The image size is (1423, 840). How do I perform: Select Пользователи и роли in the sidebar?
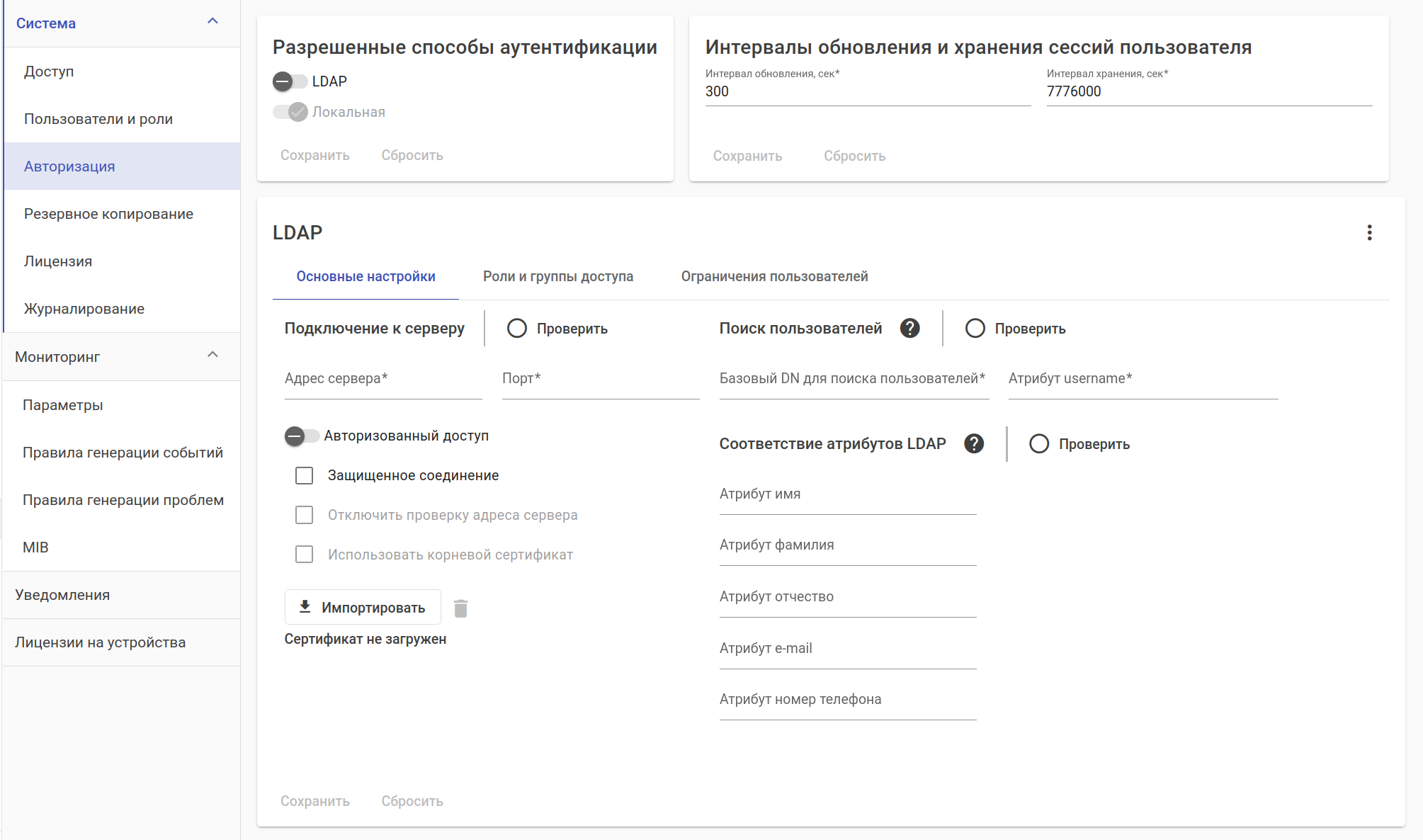point(98,119)
